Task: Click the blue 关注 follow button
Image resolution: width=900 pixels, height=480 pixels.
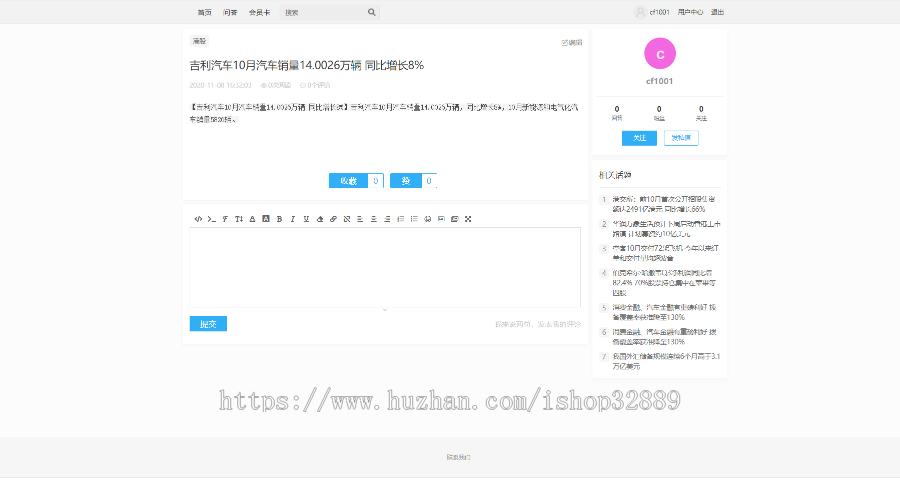Action: pos(639,138)
